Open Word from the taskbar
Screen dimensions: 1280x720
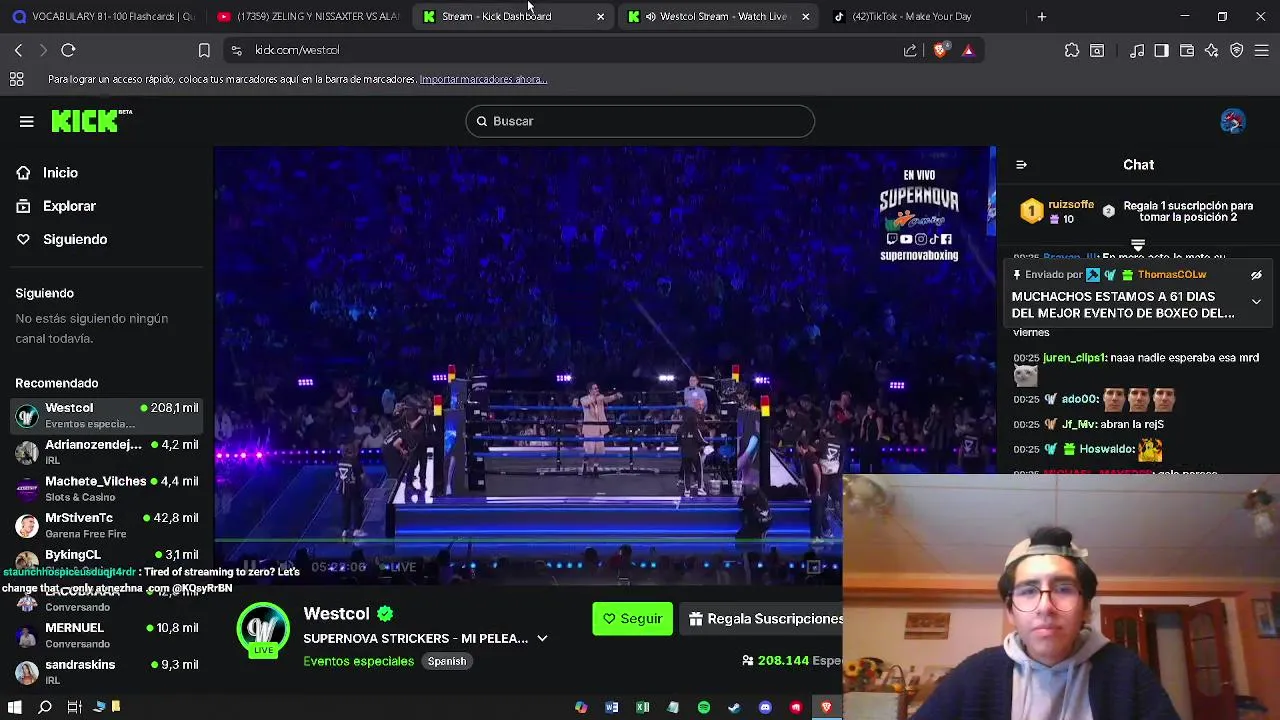[612, 707]
